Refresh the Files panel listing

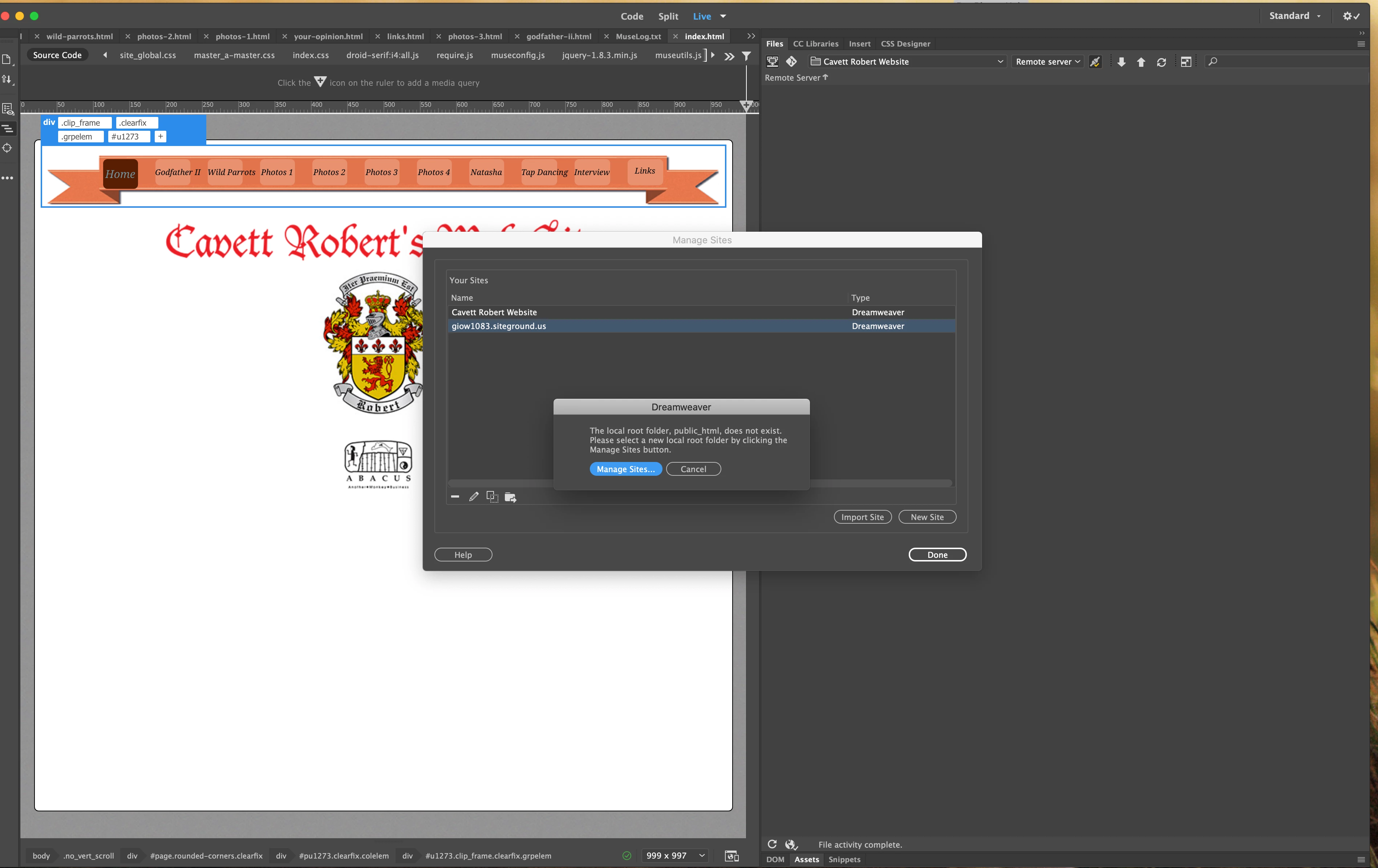1161,62
